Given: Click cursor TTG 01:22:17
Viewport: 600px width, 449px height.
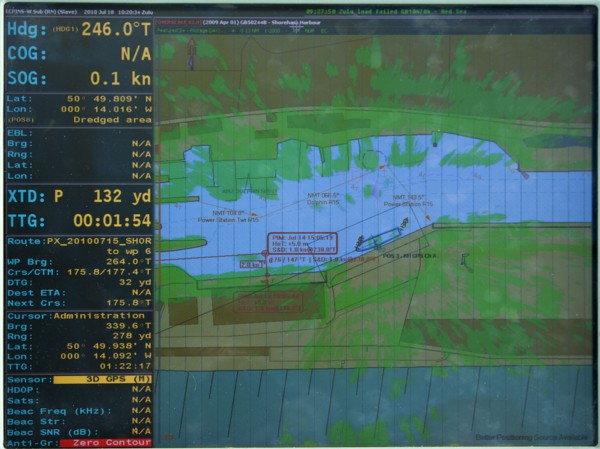Looking at the screenshot, I should pos(125,367).
